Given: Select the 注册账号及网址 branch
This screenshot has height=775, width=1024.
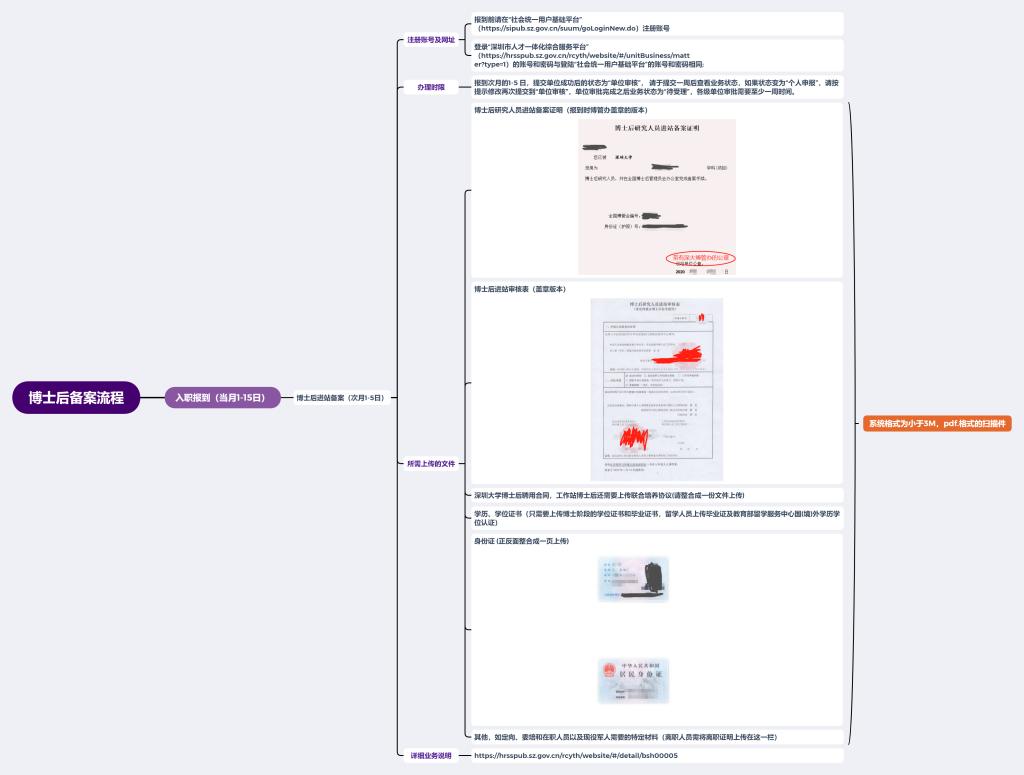Looking at the screenshot, I should tap(431, 40).
